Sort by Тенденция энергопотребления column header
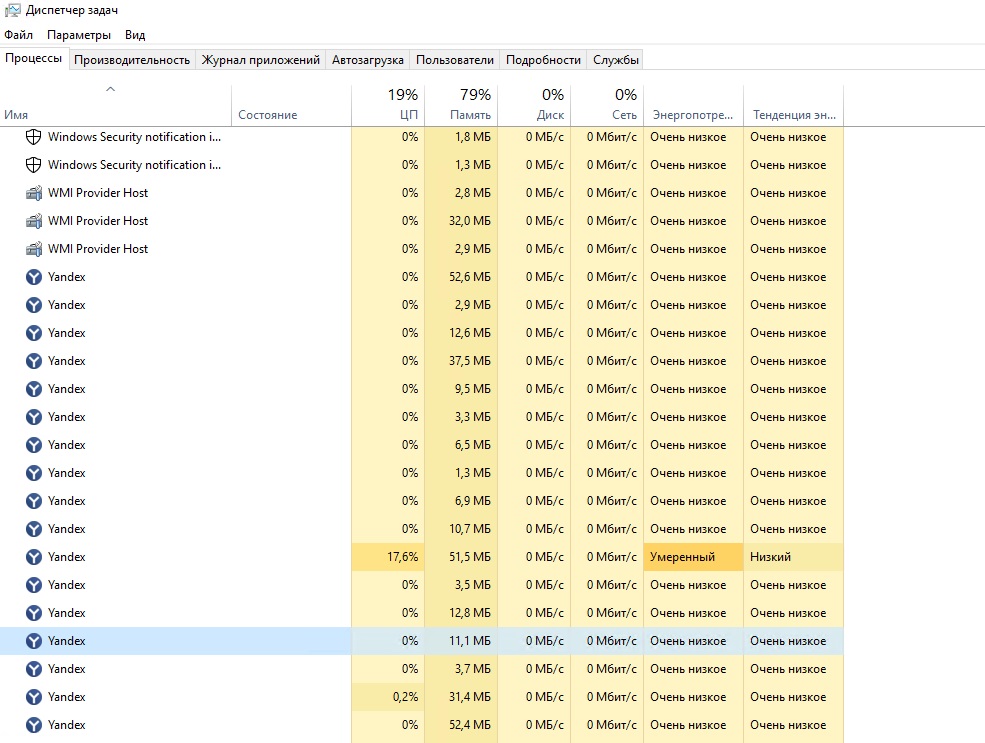The height and width of the screenshot is (743, 985). [x=793, y=106]
